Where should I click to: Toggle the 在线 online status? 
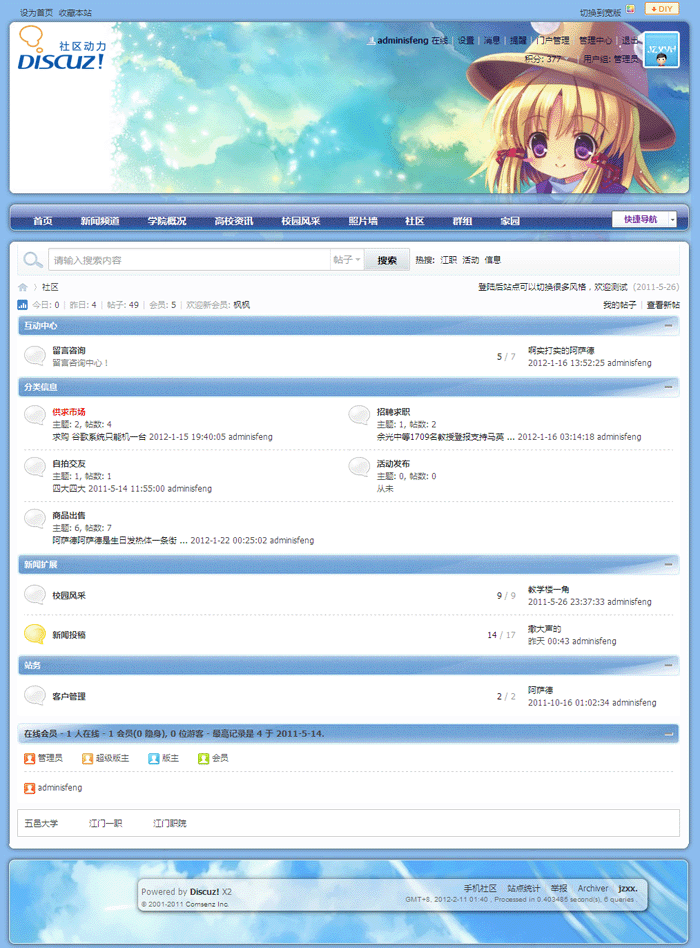(x=439, y=41)
